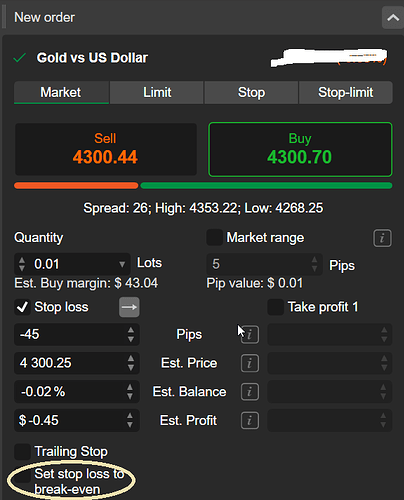Image resolution: width=404 pixels, height=500 pixels.
Task: Click the Est. Price info icon
Action: click(250, 363)
